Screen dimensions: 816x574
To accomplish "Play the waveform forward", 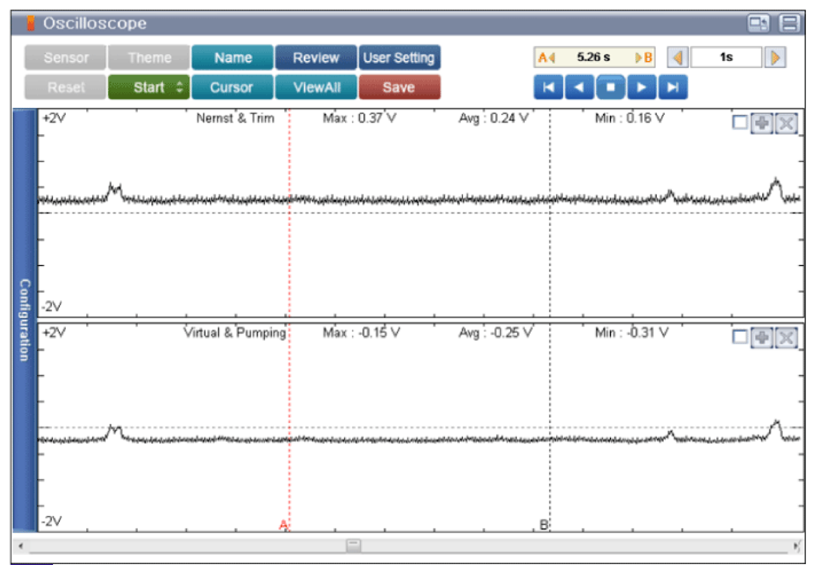I will point(641,87).
